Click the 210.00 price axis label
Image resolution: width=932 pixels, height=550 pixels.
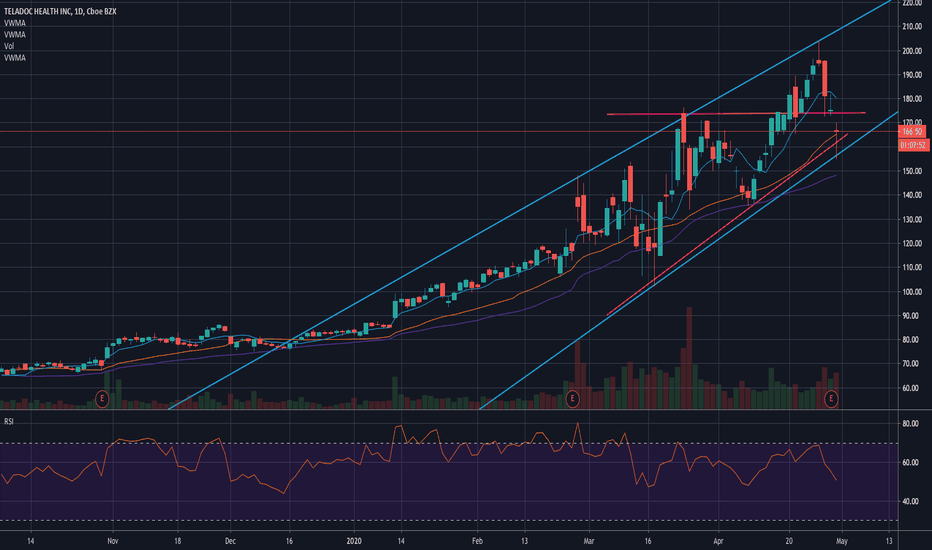[912, 27]
